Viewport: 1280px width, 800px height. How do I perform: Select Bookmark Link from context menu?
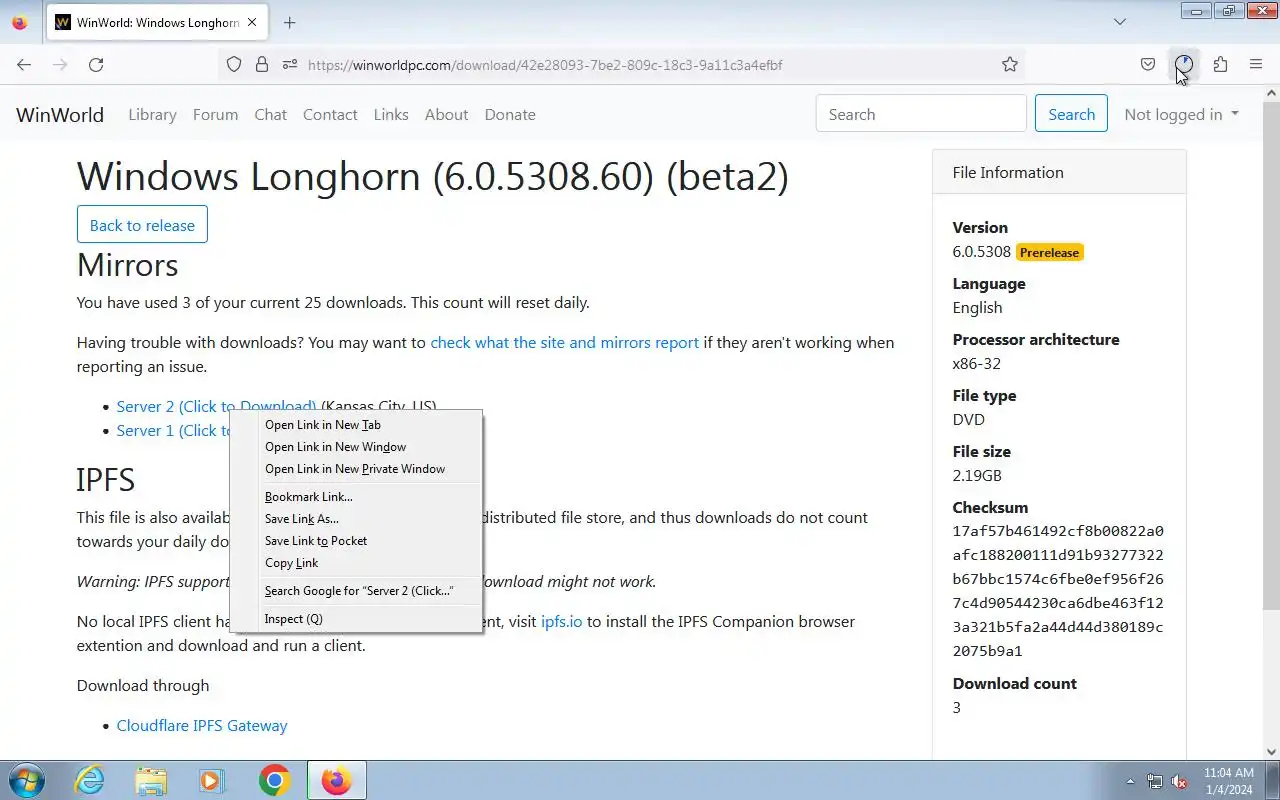pos(355,497)
